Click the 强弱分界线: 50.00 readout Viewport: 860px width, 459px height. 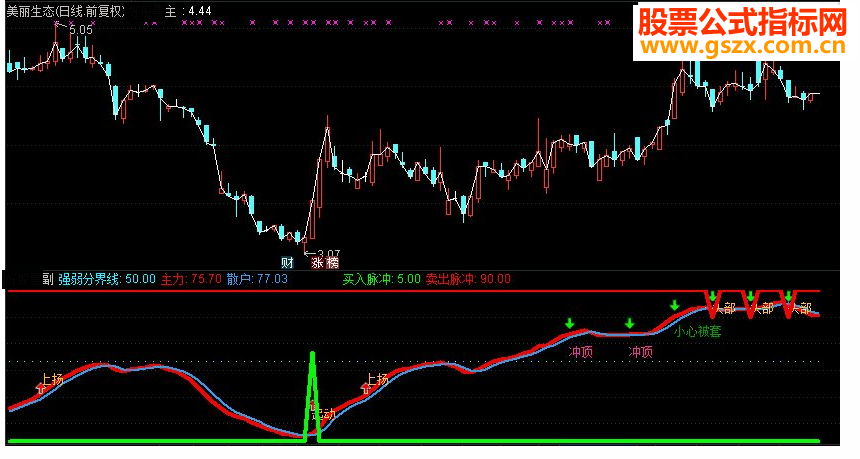tap(107, 279)
